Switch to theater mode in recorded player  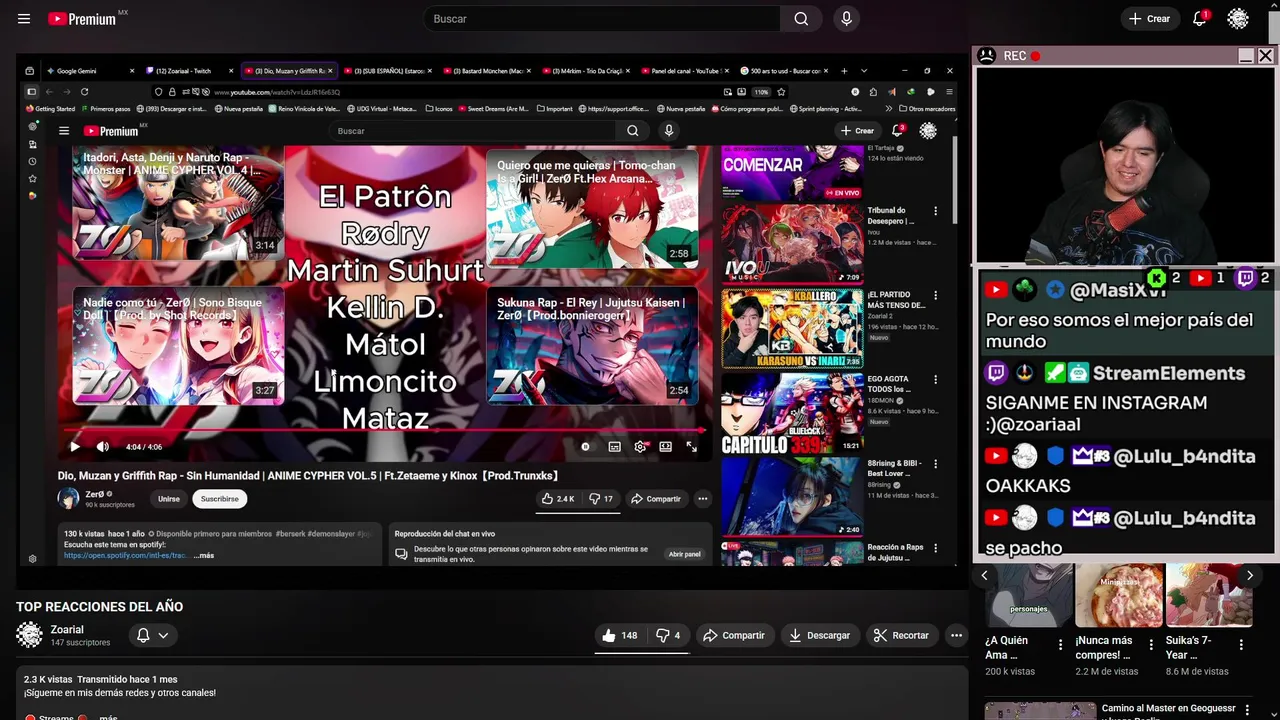coord(665,447)
